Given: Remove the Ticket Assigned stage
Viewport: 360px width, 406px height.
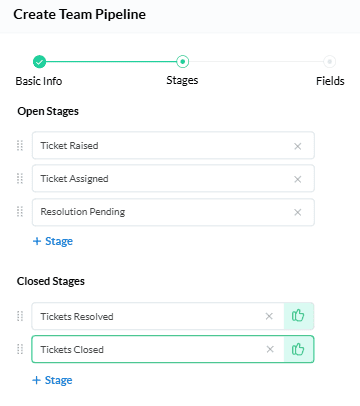Looking at the screenshot, I should click(298, 179).
